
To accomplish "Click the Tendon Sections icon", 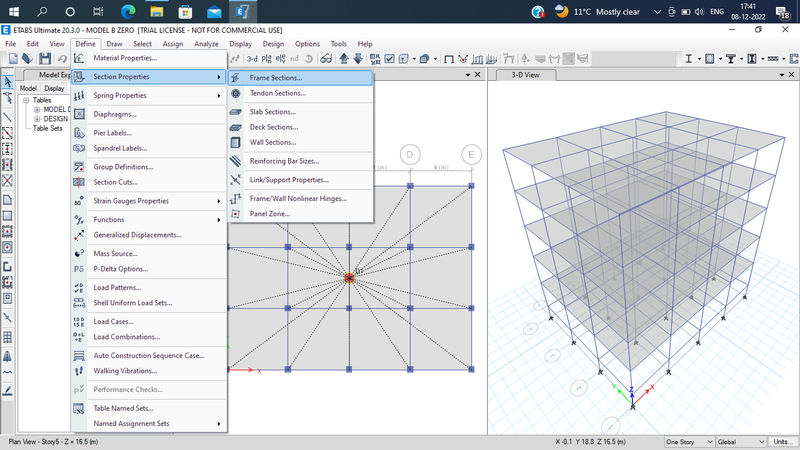I will (x=235, y=93).
